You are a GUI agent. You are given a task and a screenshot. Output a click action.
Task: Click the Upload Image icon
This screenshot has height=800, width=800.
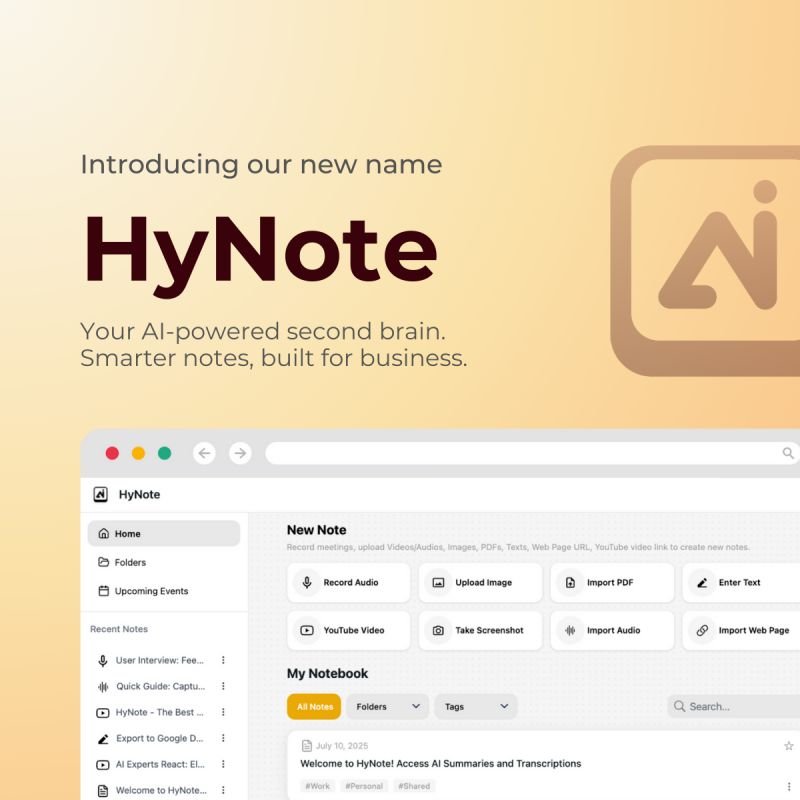point(438,583)
